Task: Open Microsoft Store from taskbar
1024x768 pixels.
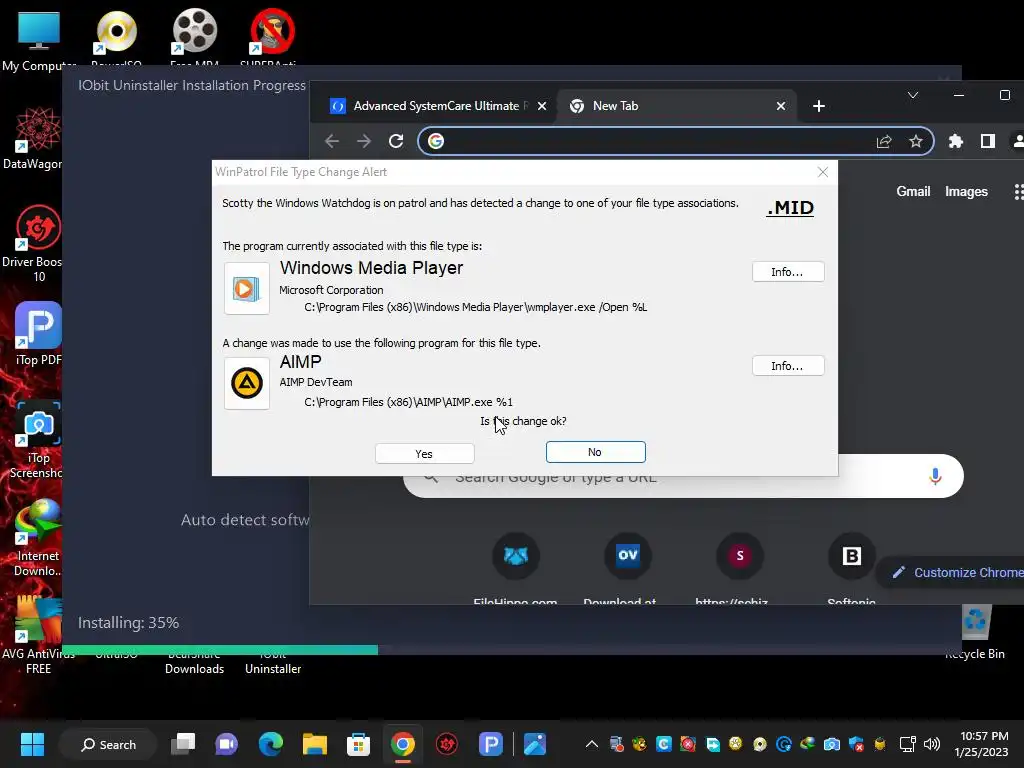Action: [x=358, y=744]
